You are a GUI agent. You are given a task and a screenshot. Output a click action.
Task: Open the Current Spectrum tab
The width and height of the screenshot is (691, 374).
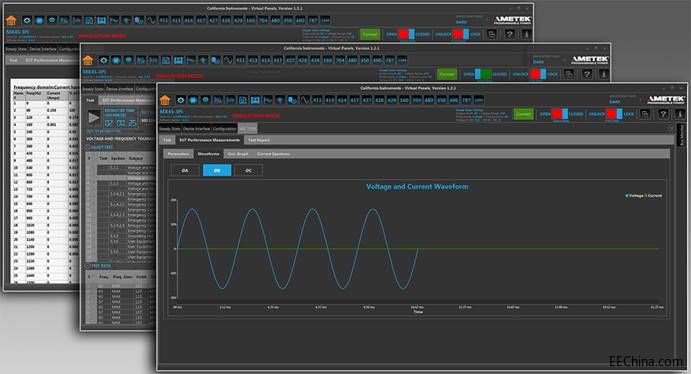click(x=273, y=154)
